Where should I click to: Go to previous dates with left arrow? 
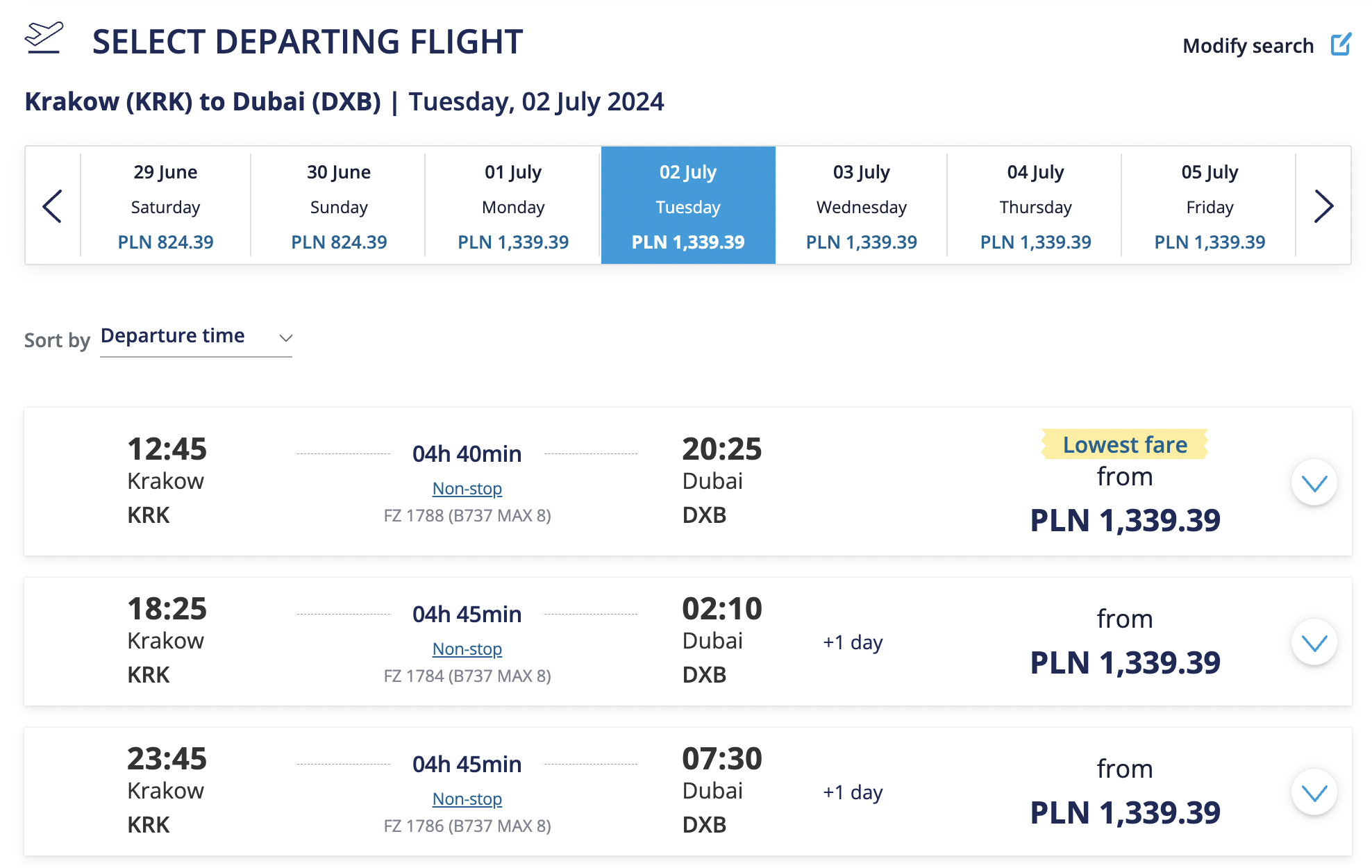(52, 206)
